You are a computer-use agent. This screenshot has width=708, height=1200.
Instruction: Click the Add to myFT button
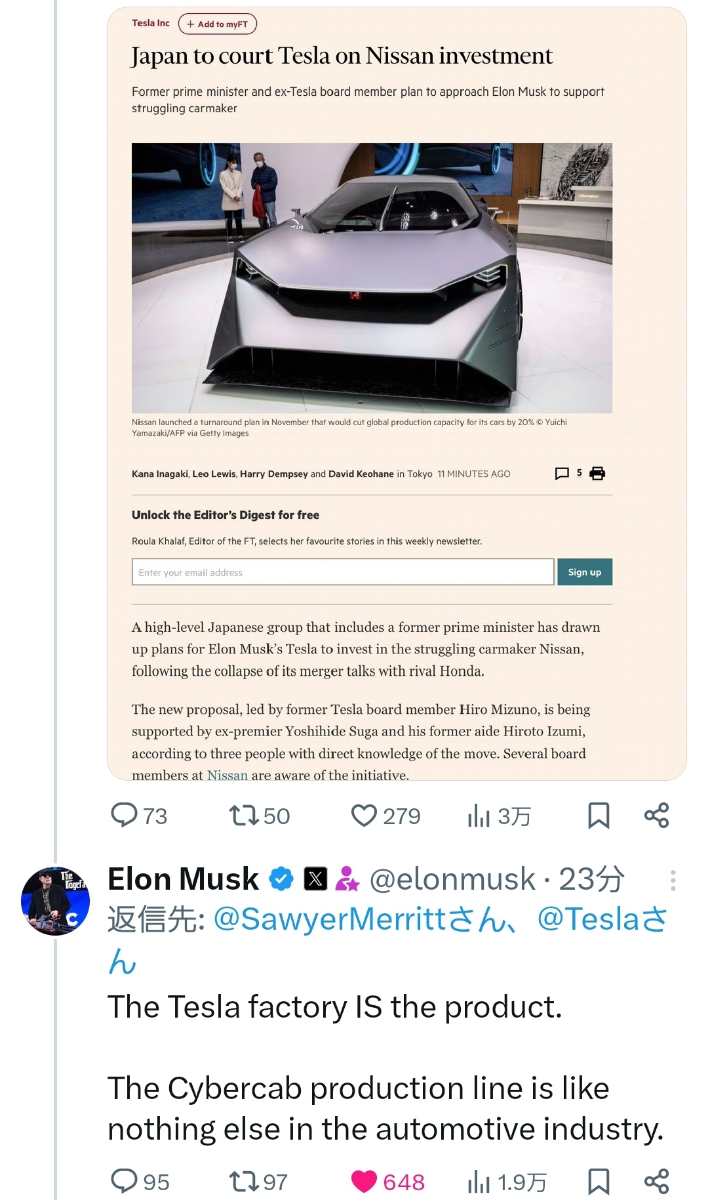(x=217, y=23)
